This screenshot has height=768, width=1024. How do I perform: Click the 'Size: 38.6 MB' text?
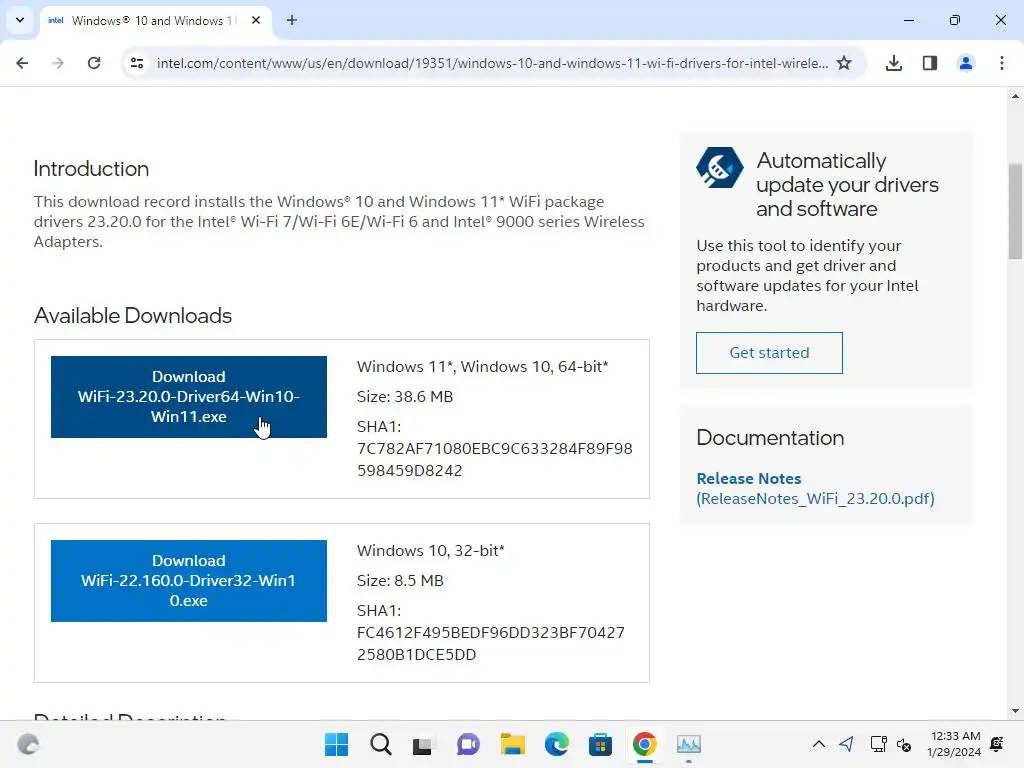[x=405, y=396]
